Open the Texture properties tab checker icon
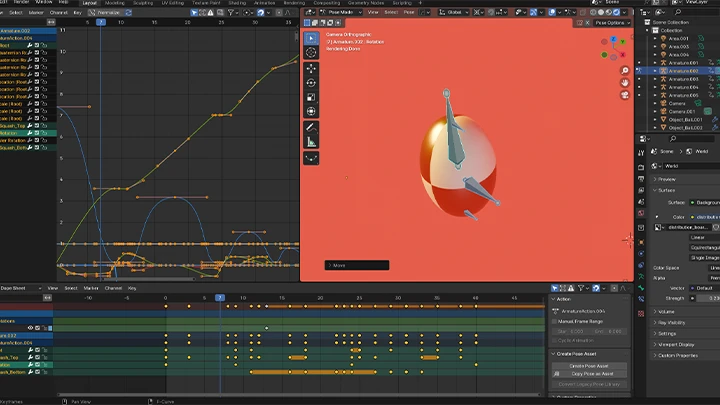The width and height of the screenshot is (720, 405). [x=641, y=314]
